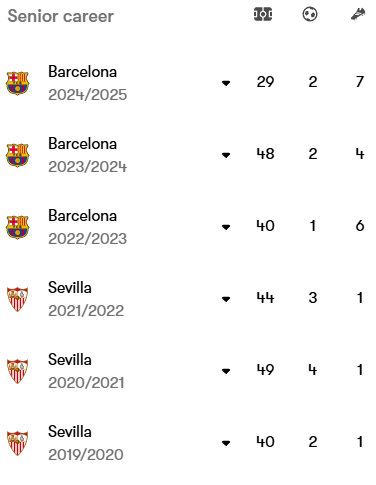Expand the Barcelona 2024/2025 season row
Image resolution: width=376 pixels, height=485 pixels.
pyautogui.click(x=226, y=83)
